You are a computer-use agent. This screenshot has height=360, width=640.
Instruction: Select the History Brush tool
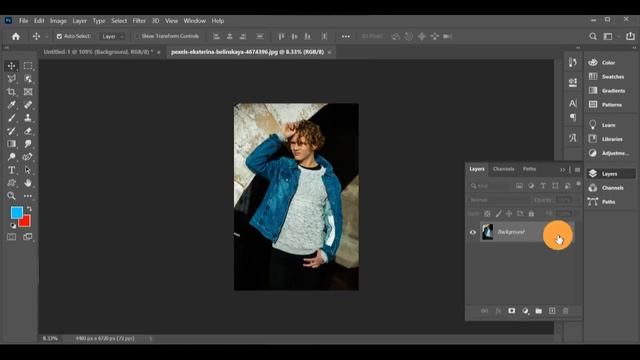[11, 131]
